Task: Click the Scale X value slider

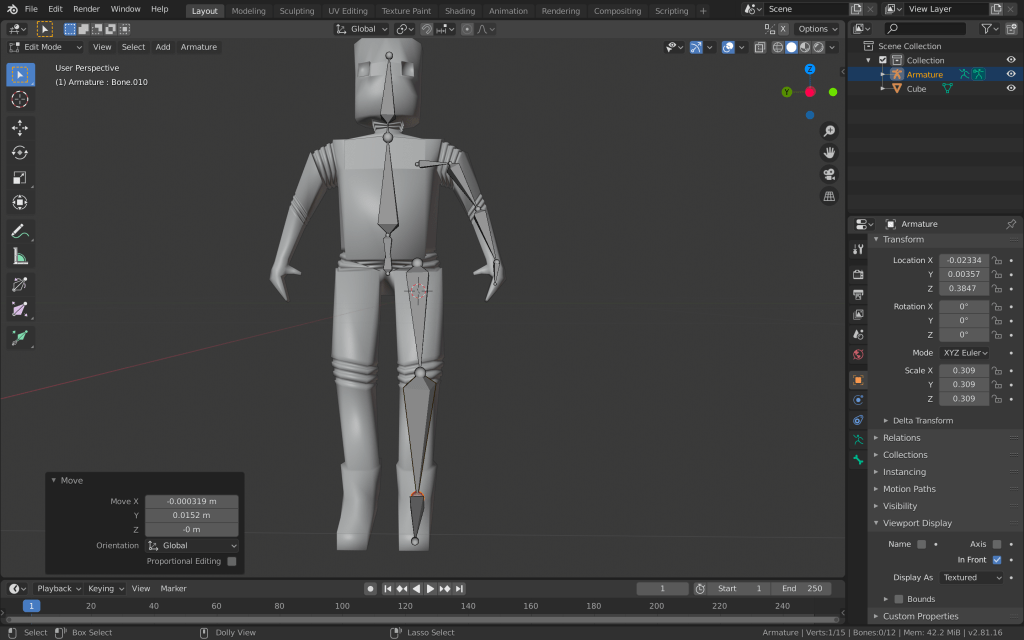Action: (963, 370)
